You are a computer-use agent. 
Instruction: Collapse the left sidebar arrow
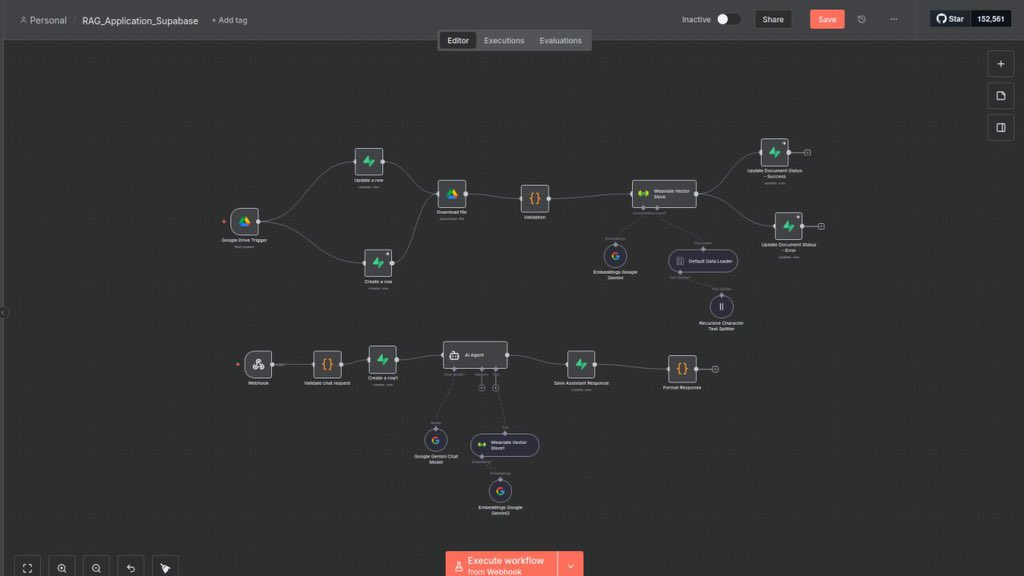tap(4, 312)
